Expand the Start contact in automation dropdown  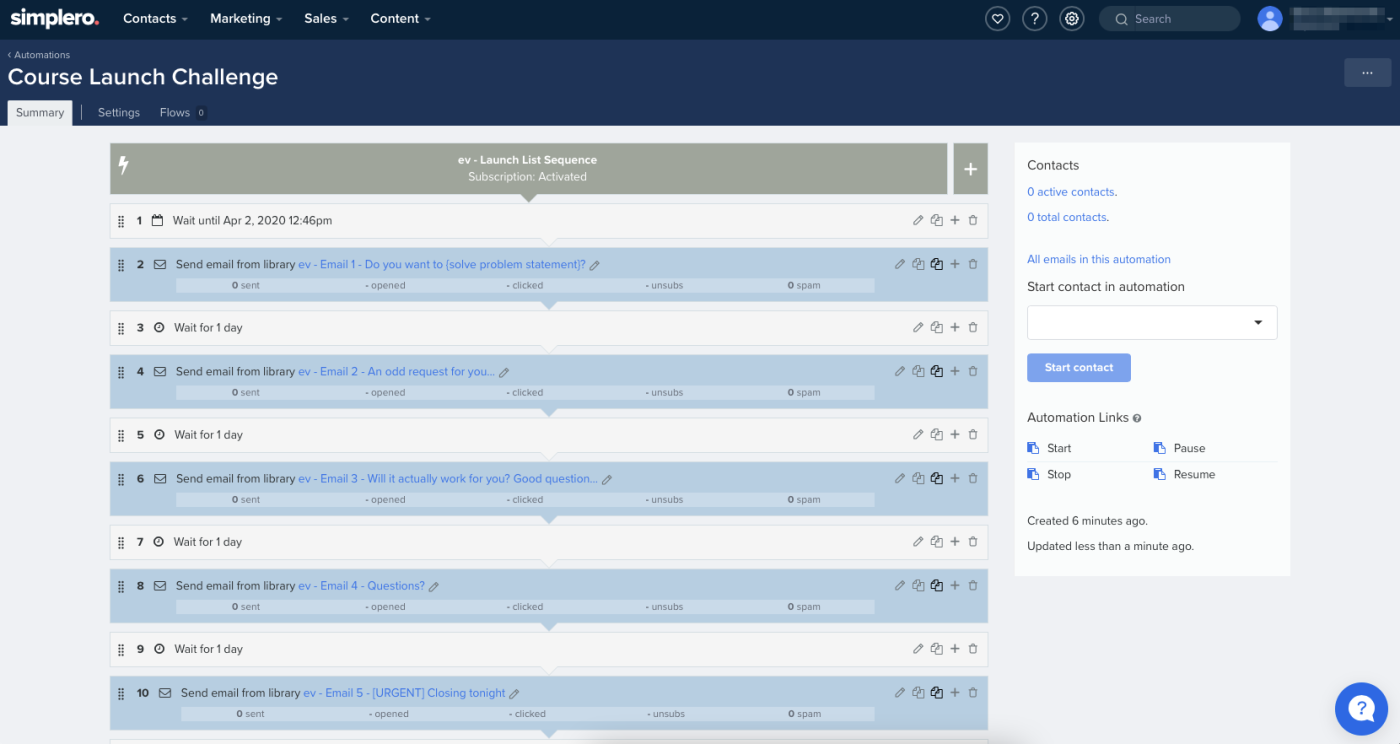pyautogui.click(x=1152, y=323)
